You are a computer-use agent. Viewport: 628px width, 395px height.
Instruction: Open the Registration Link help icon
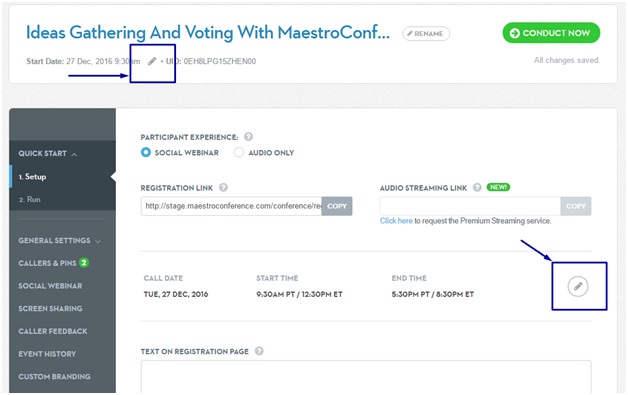click(223, 187)
